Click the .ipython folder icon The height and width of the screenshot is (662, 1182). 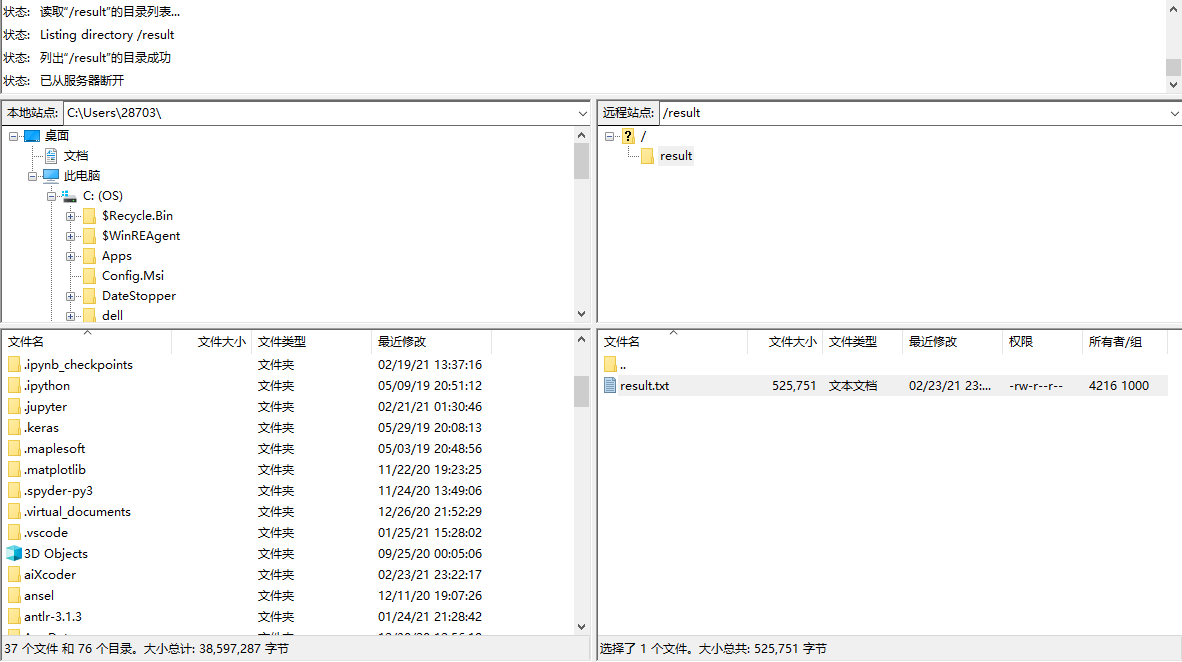(x=14, y=385)
